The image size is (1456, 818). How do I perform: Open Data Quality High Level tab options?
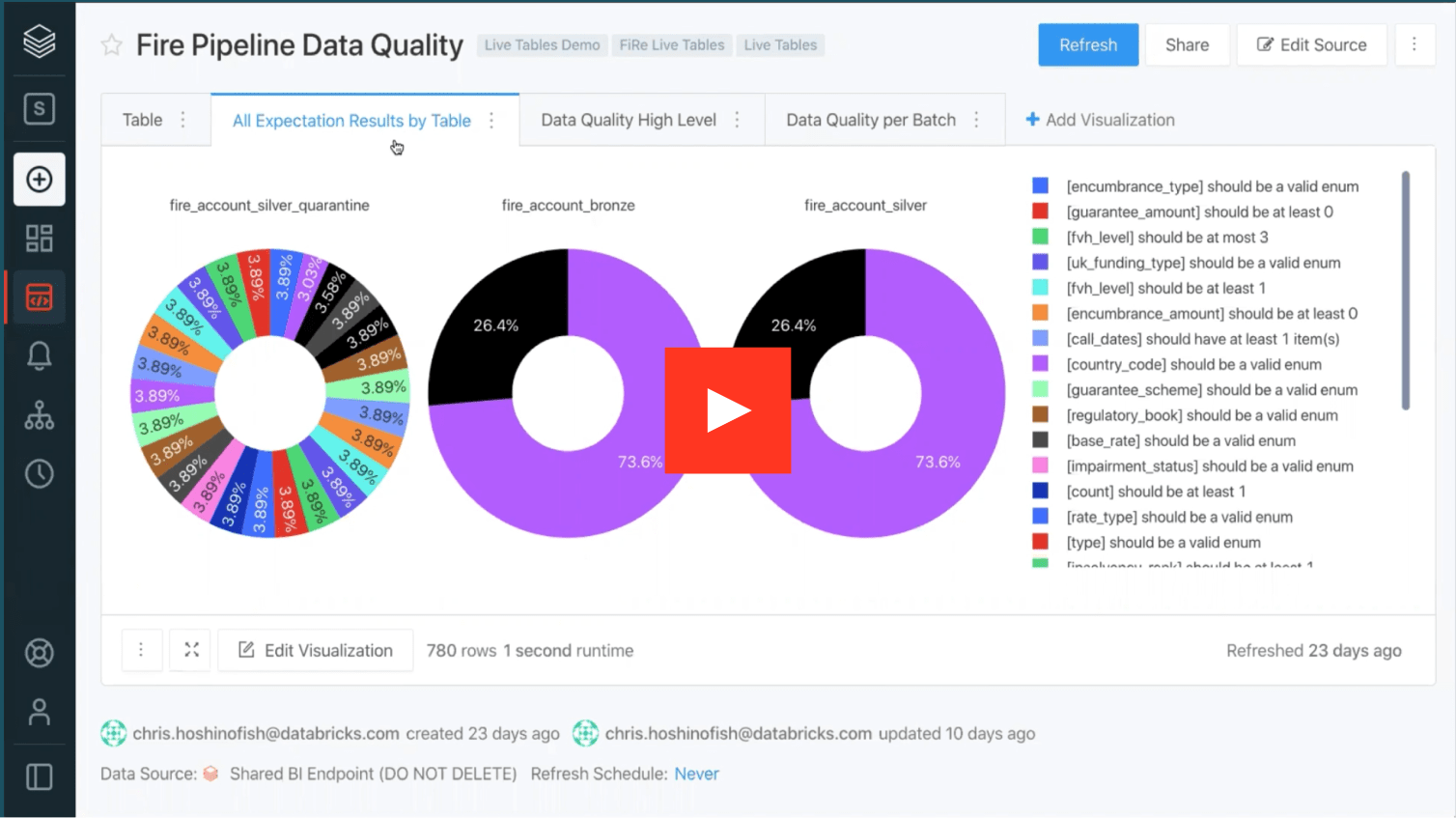click(737, 120)
